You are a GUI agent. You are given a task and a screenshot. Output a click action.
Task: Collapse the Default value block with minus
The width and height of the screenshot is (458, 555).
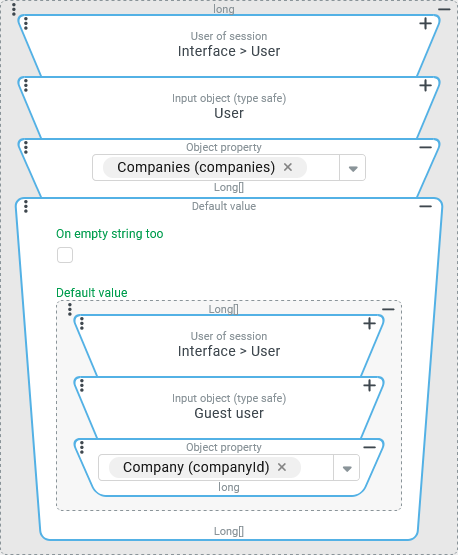click(425, 206)
